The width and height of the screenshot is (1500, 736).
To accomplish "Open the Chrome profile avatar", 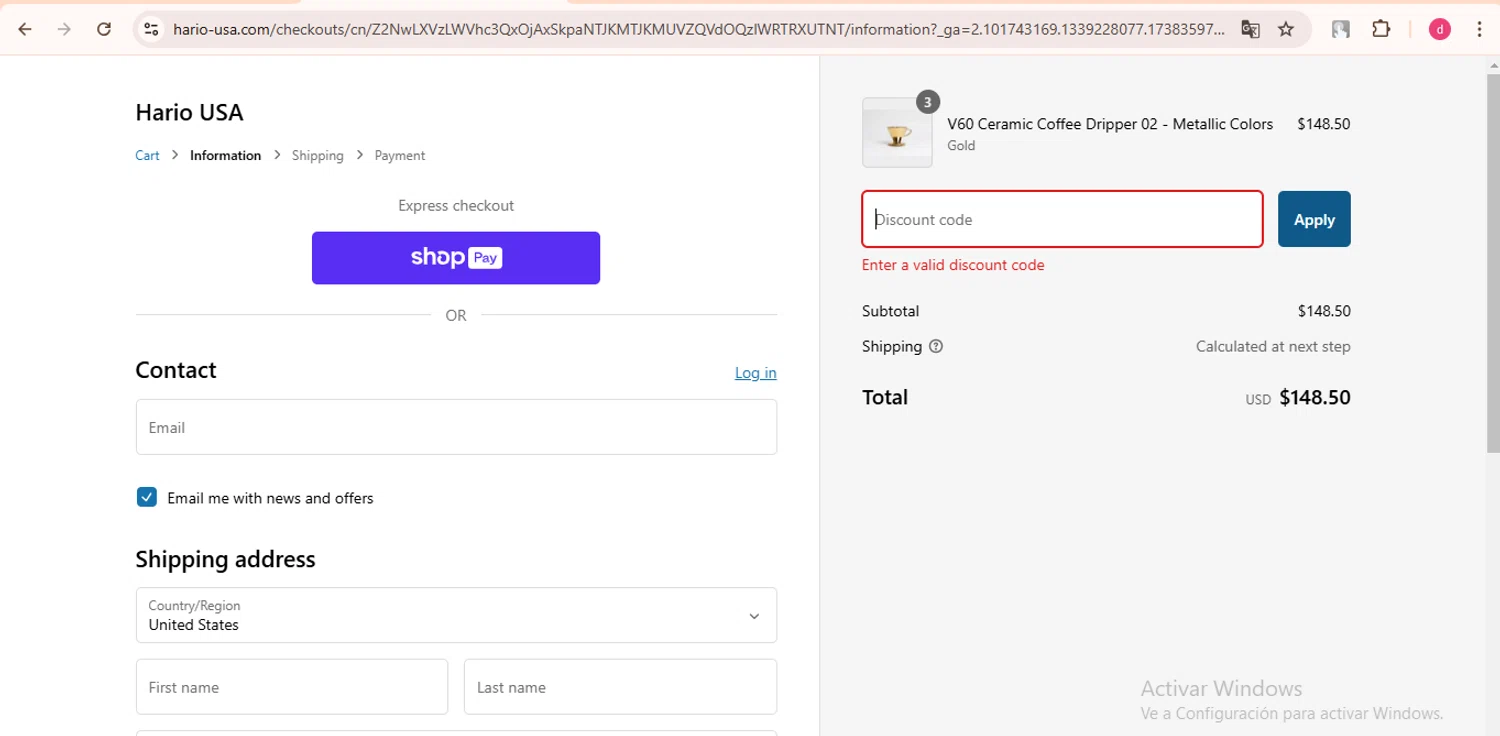I will (1439, 29).
